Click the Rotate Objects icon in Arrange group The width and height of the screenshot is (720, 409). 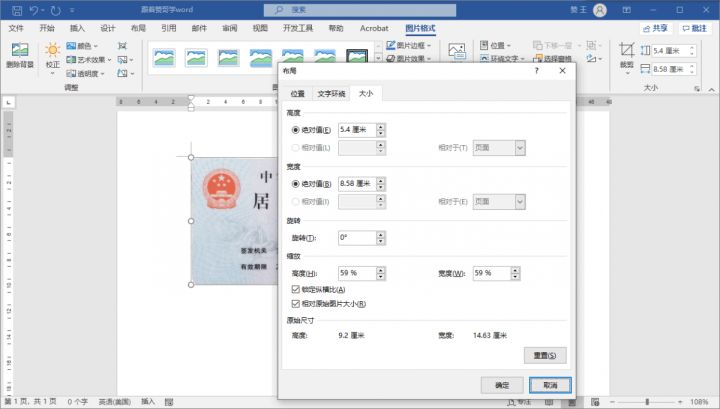pos(591,59)
